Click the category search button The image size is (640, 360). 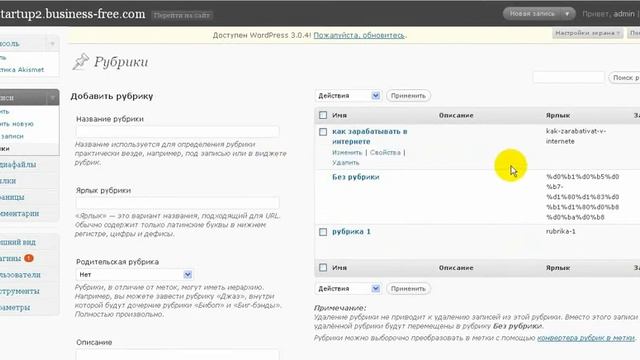point(624,78)
